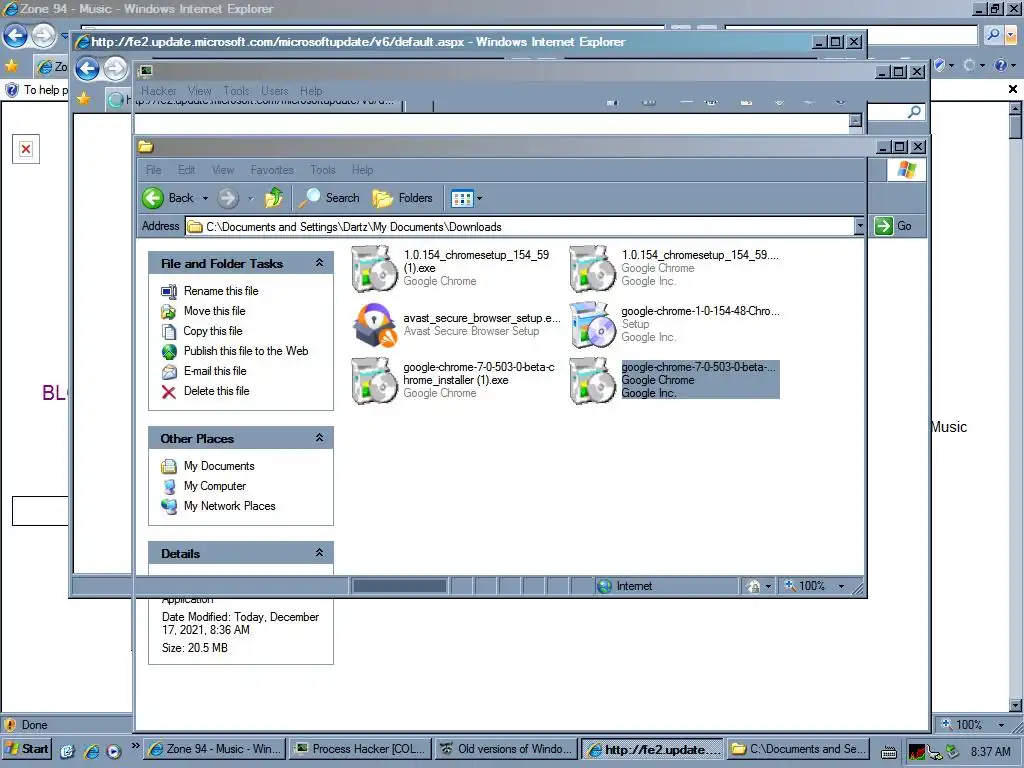Click Favorites star in Microsoft Update window
Image resolution: width=1024 pixels, height=768 pixels.
[84, 99]
